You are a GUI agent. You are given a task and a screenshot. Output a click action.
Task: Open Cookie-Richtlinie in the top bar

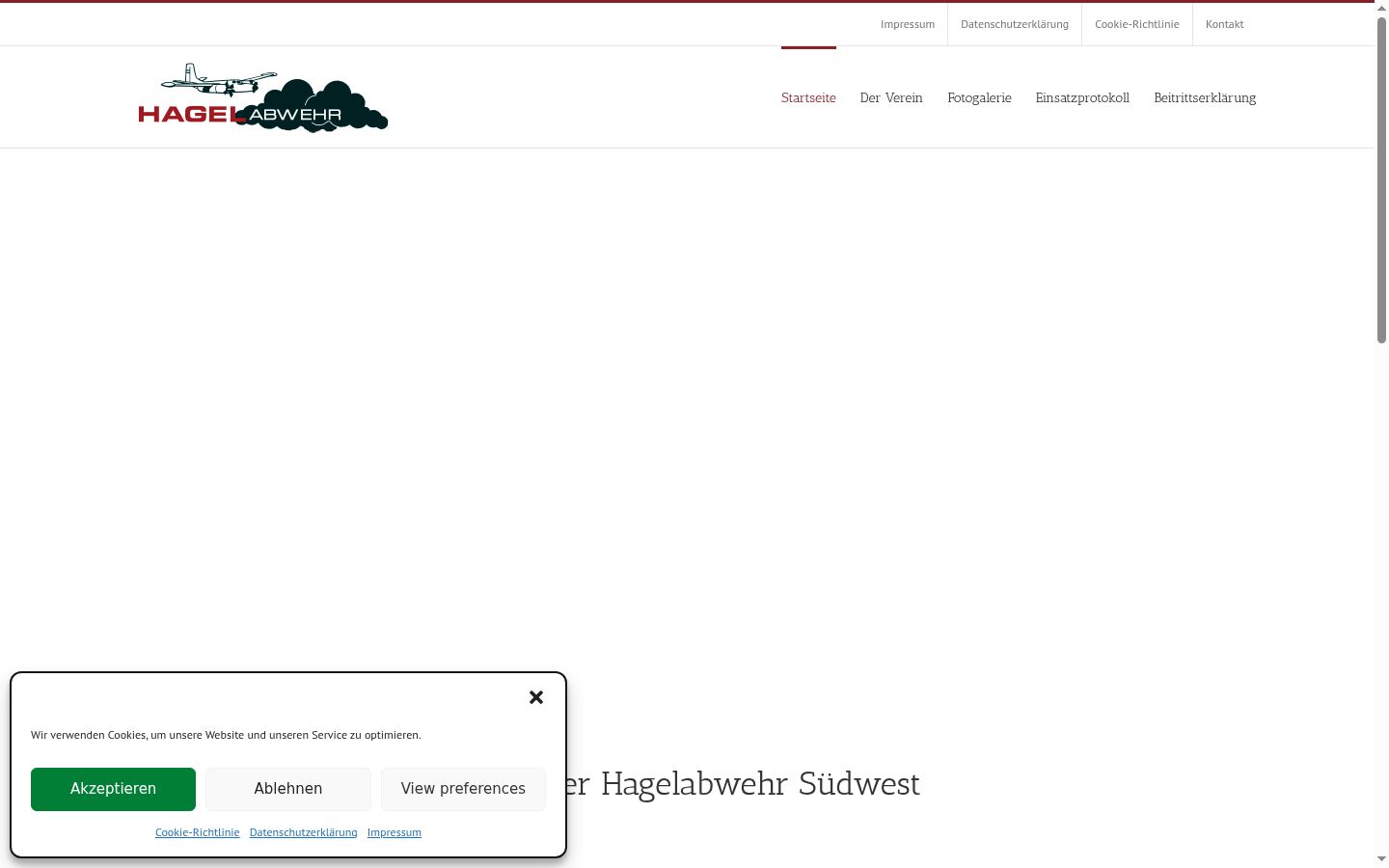coord(1137,24)
